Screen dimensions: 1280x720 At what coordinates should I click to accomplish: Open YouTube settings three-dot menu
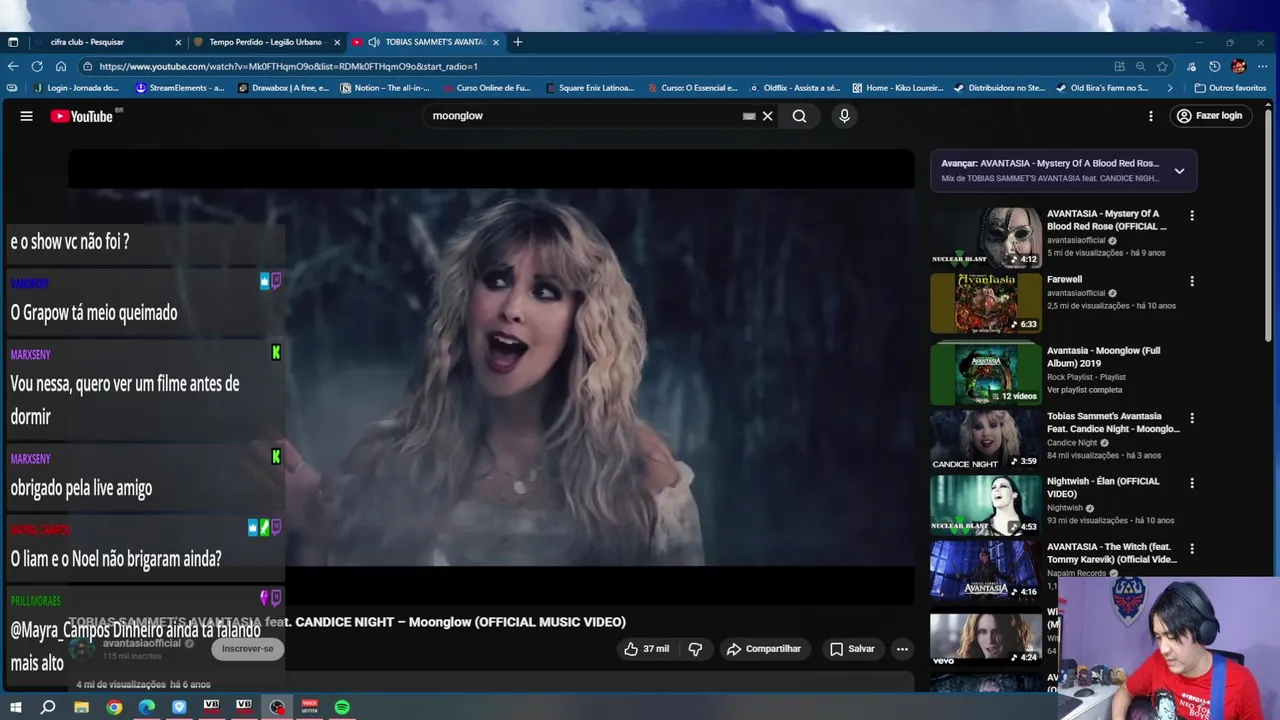pyautogui.click(x=1151, y=116)
